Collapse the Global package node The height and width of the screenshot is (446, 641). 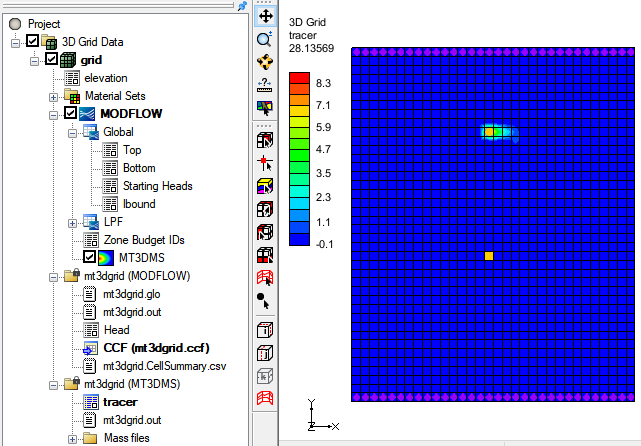click(x=72, y=133)
